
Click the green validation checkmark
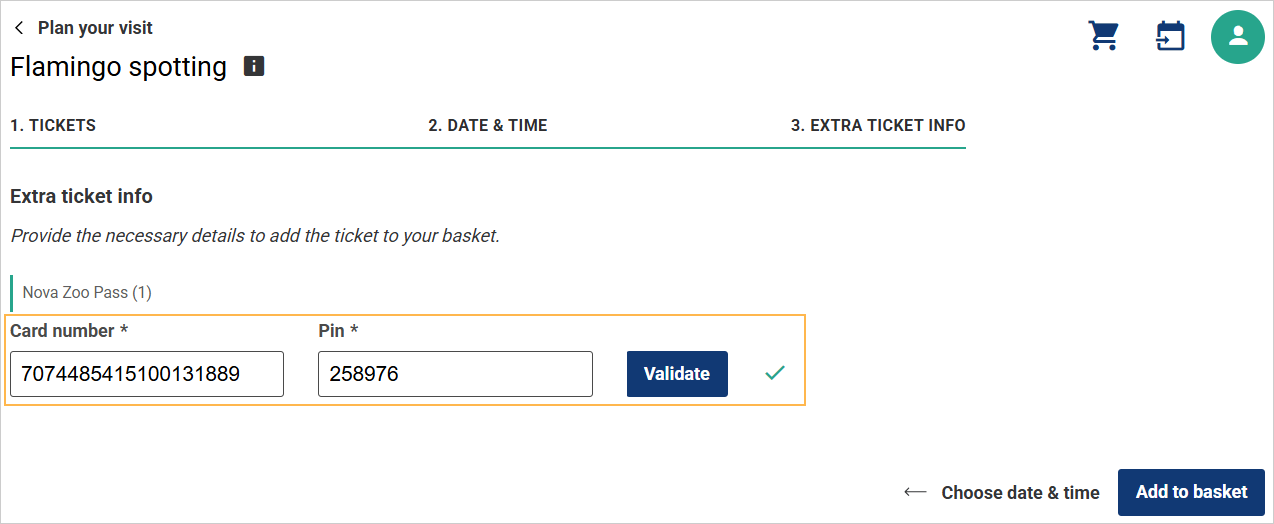click(775, 373)
